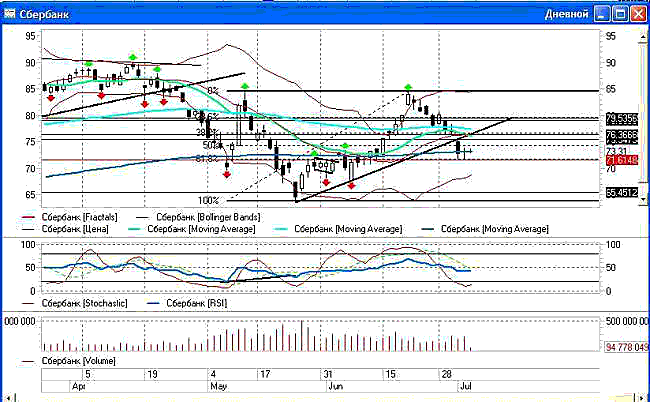The height and width of the screenshot is (402, 650).
Task: Click the date label 19 on time axis
Action: click(153, 375)
